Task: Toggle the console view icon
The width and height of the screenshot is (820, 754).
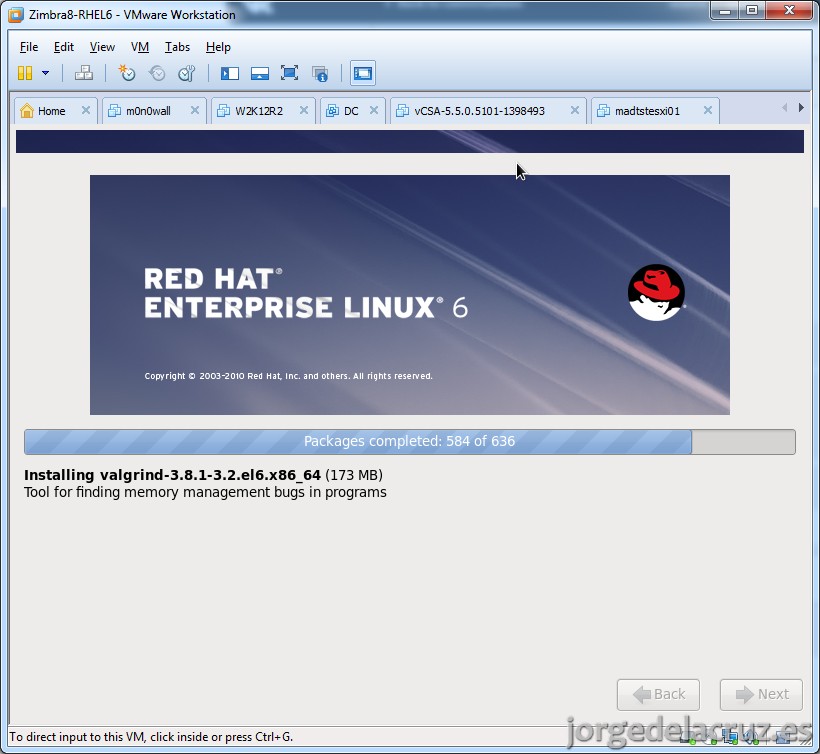Action: click(362, 73)
